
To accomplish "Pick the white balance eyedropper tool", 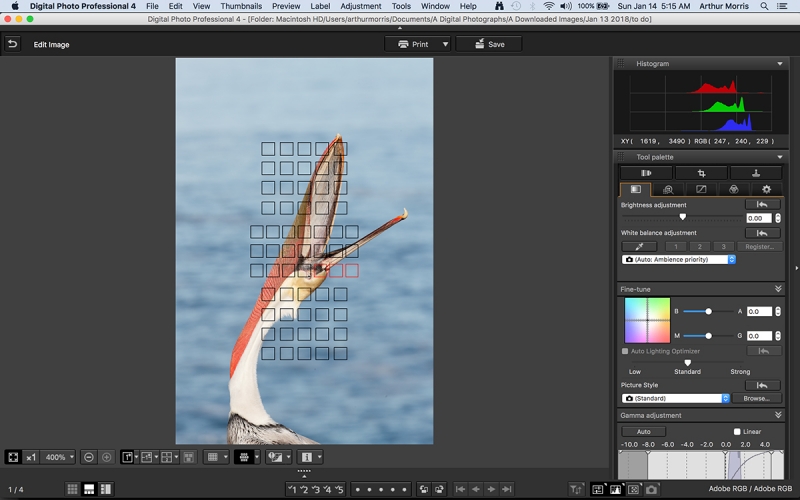I will point(639,246).
